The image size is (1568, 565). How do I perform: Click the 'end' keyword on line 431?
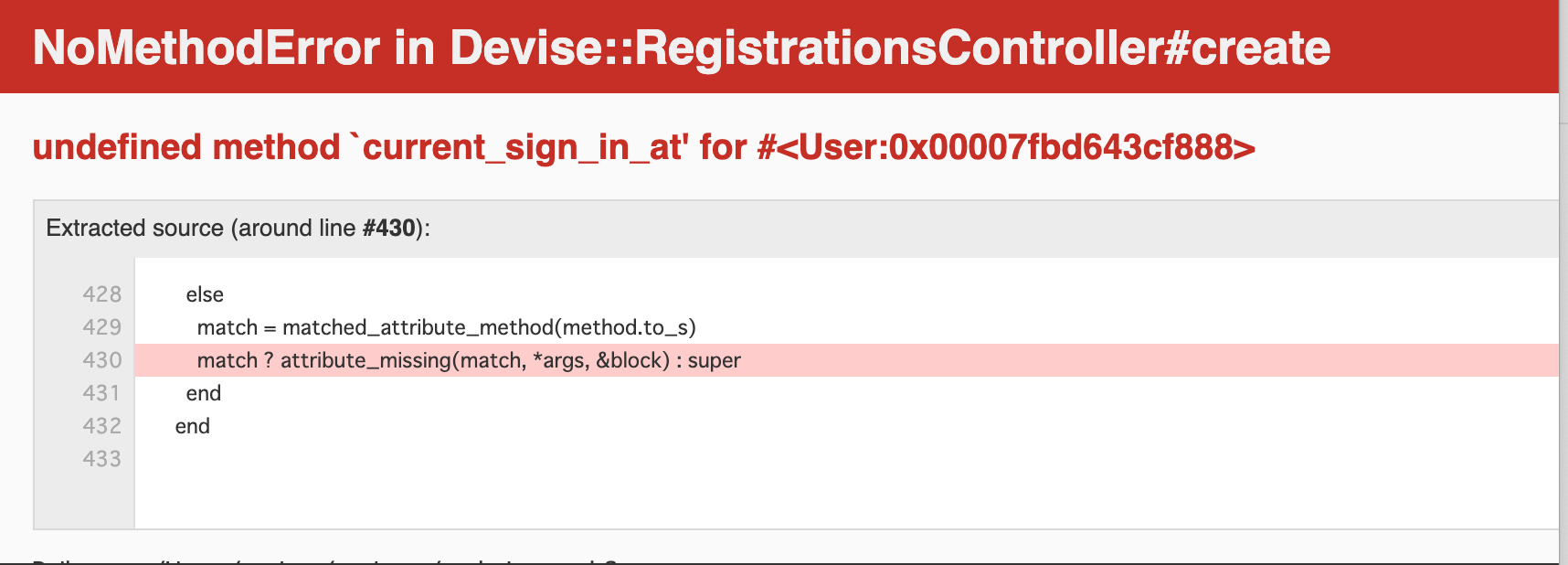(203, 393)
